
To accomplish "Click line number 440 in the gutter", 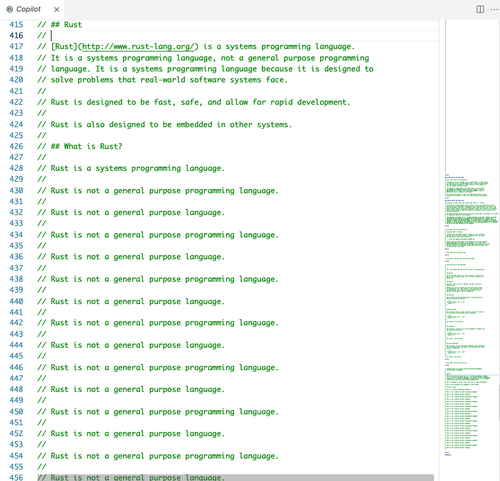I will click(16, 301).
